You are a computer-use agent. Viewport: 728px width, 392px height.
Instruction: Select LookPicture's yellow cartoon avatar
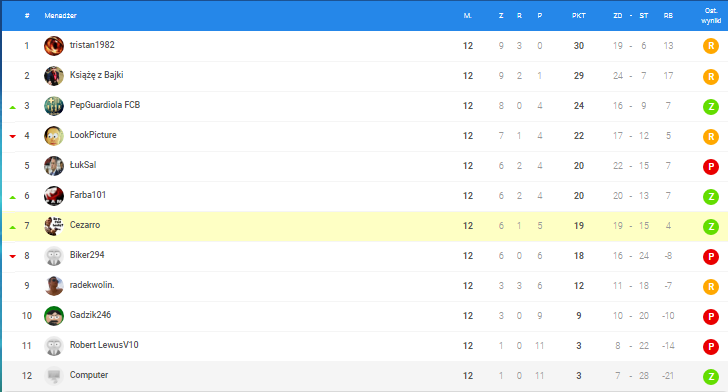(54, 136)
